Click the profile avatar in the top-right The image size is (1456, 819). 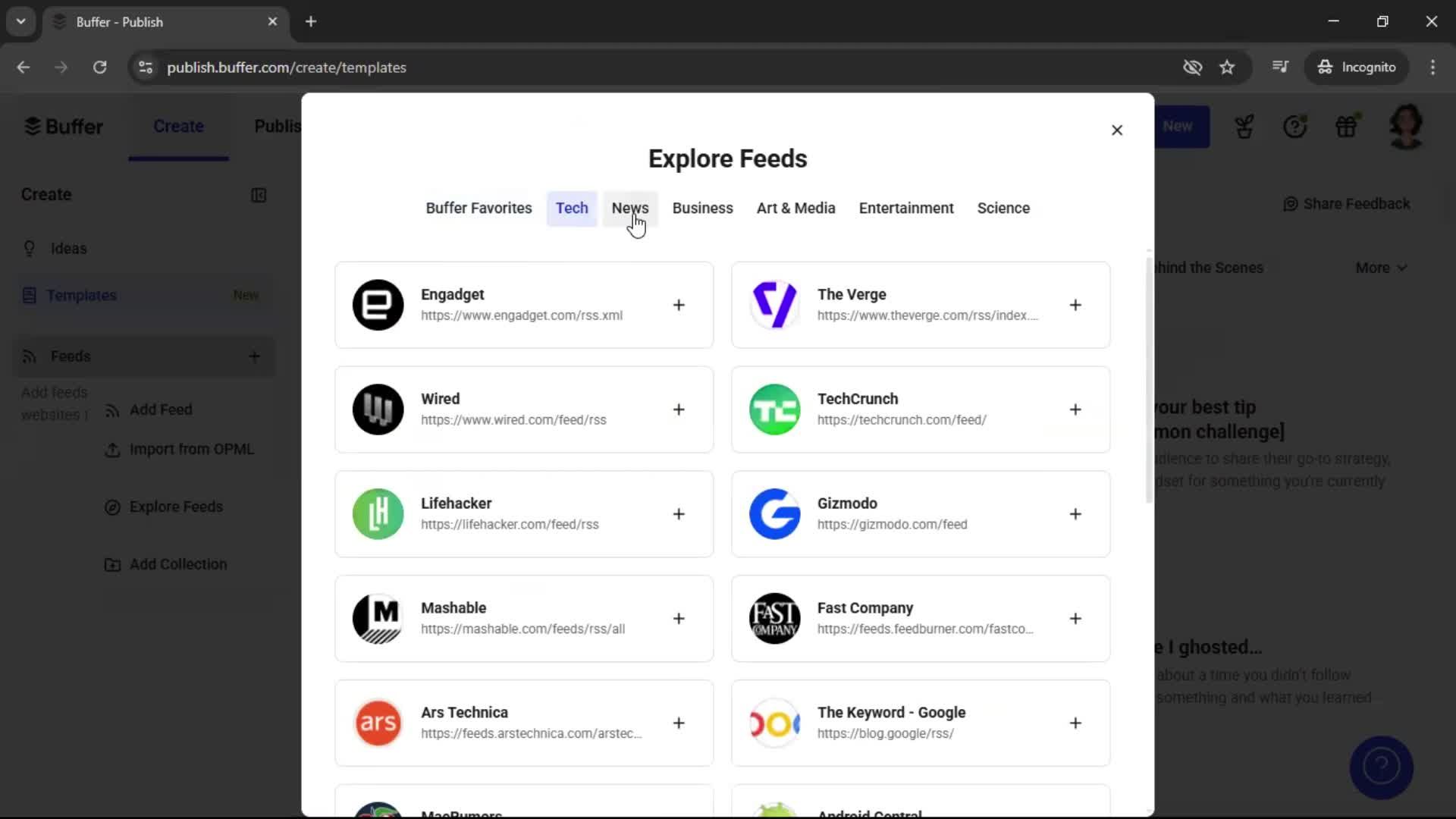[x=1407, y=127]
